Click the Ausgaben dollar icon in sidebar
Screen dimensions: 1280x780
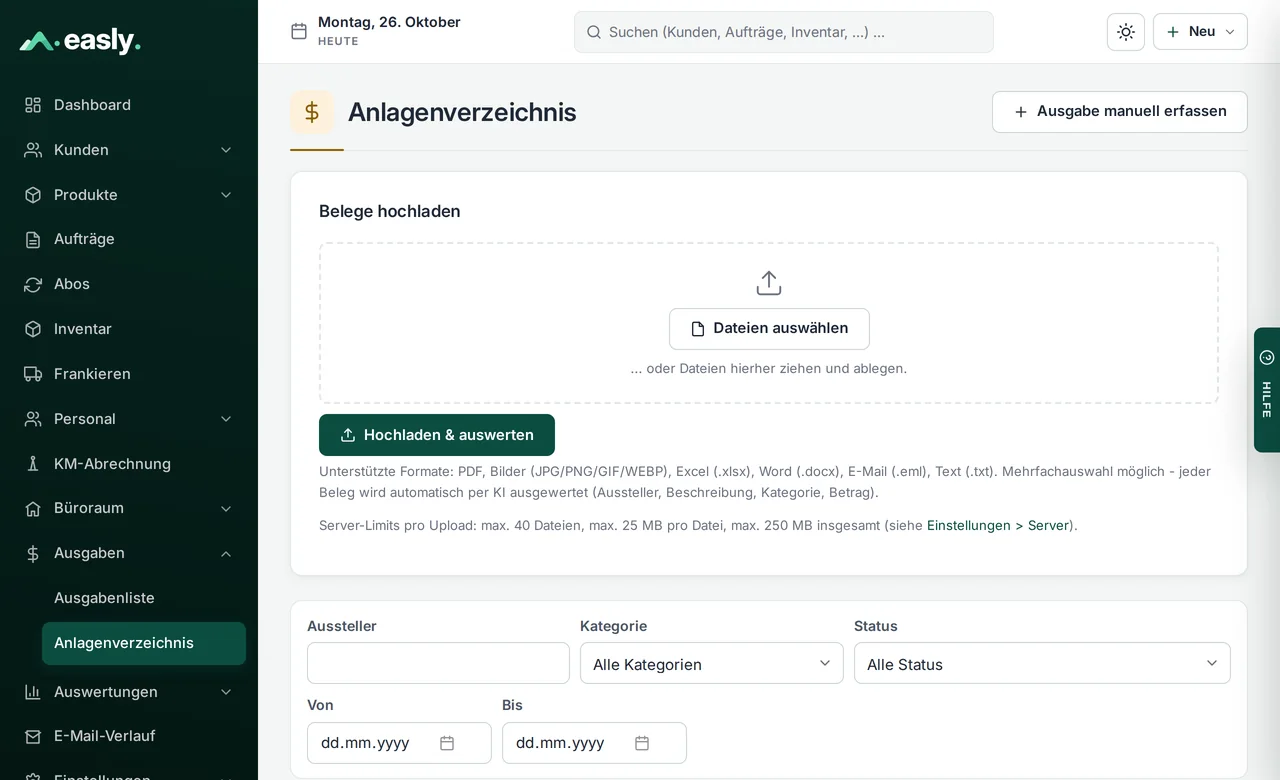(33, 553)
